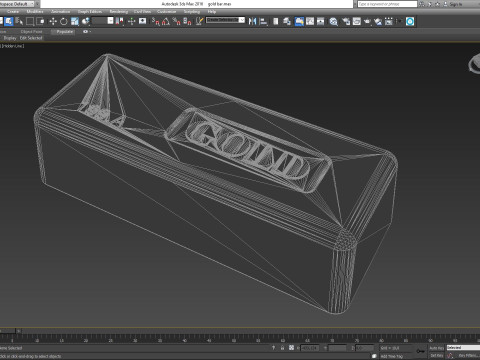The height and width of the screenshot is (360, 480).
Task: Open Select by Name tool
Action: click(x=19, y=21)
